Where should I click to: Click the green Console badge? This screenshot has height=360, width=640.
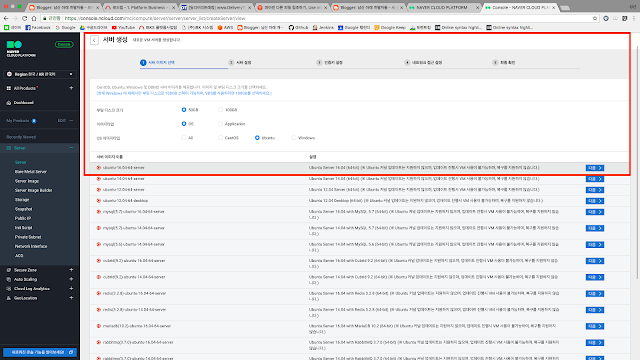pyautogui.click(x=64, y=44)
